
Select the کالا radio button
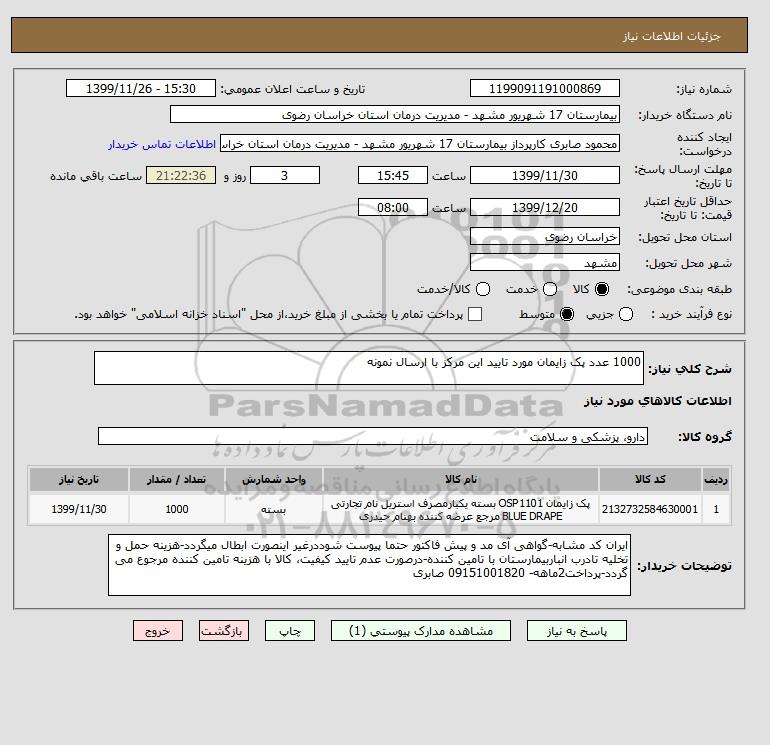tap(602, 289)
